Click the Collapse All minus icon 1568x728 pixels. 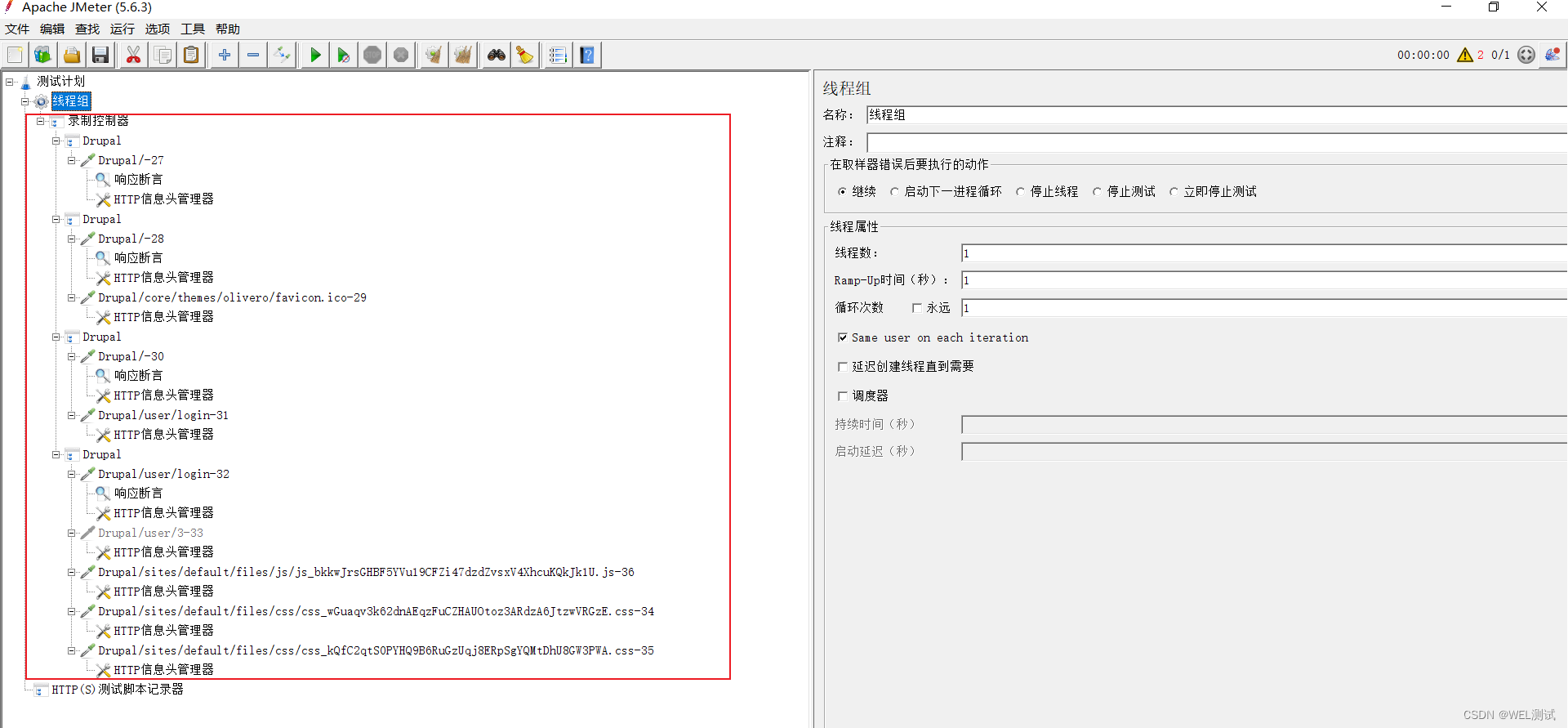pyautogui.click(x=253, y=55)
